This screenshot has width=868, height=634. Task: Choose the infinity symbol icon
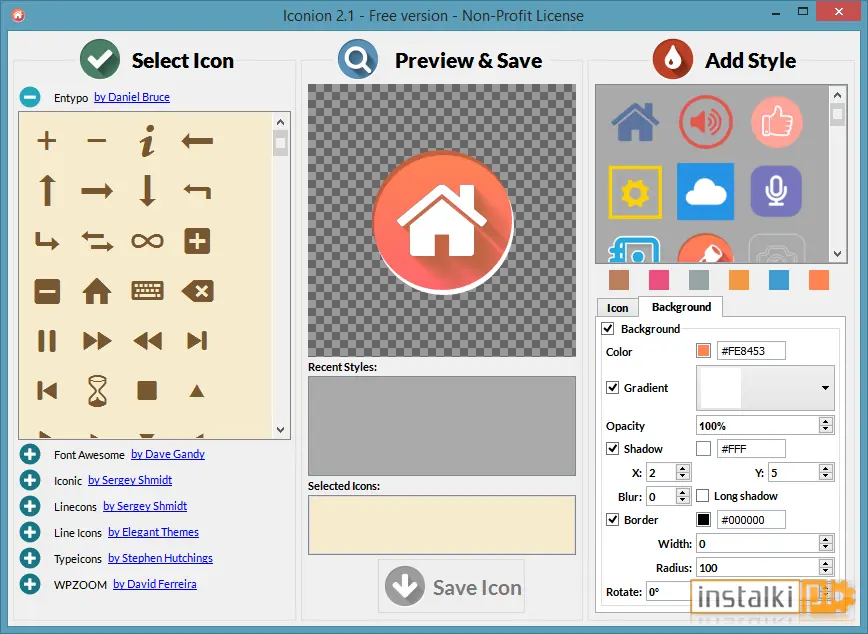(x=147, y=241)
